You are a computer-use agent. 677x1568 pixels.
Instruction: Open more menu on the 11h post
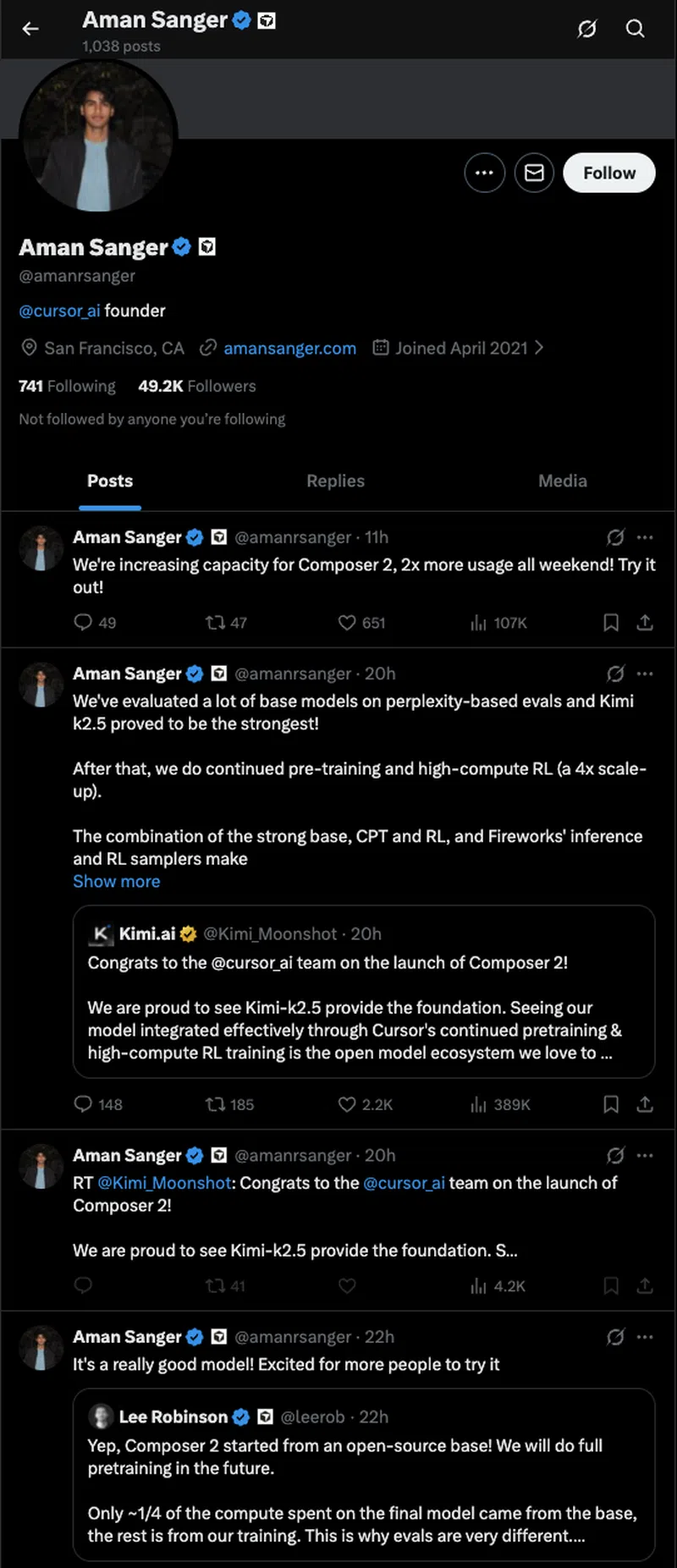tap(645, 537)
